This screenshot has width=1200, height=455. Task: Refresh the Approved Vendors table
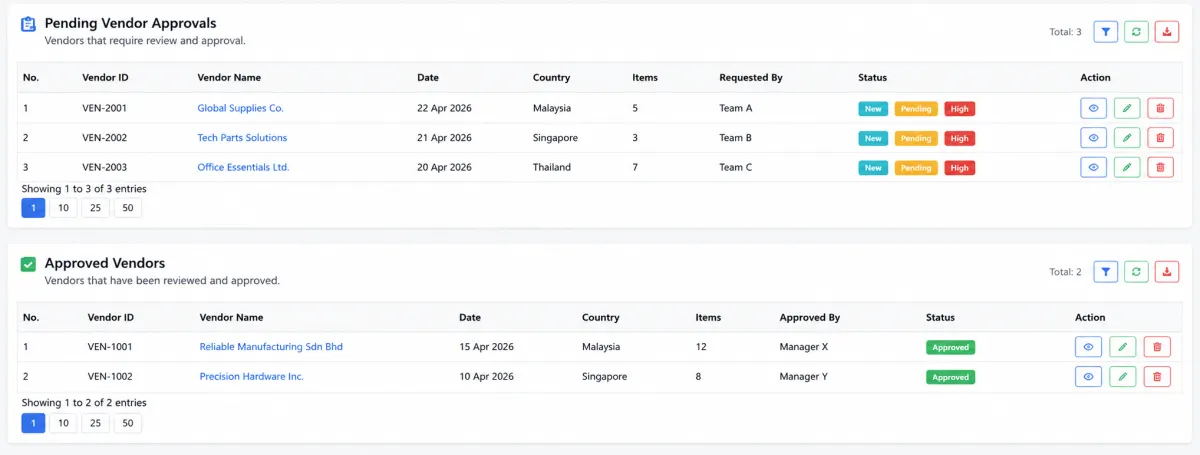(1136, 271)
